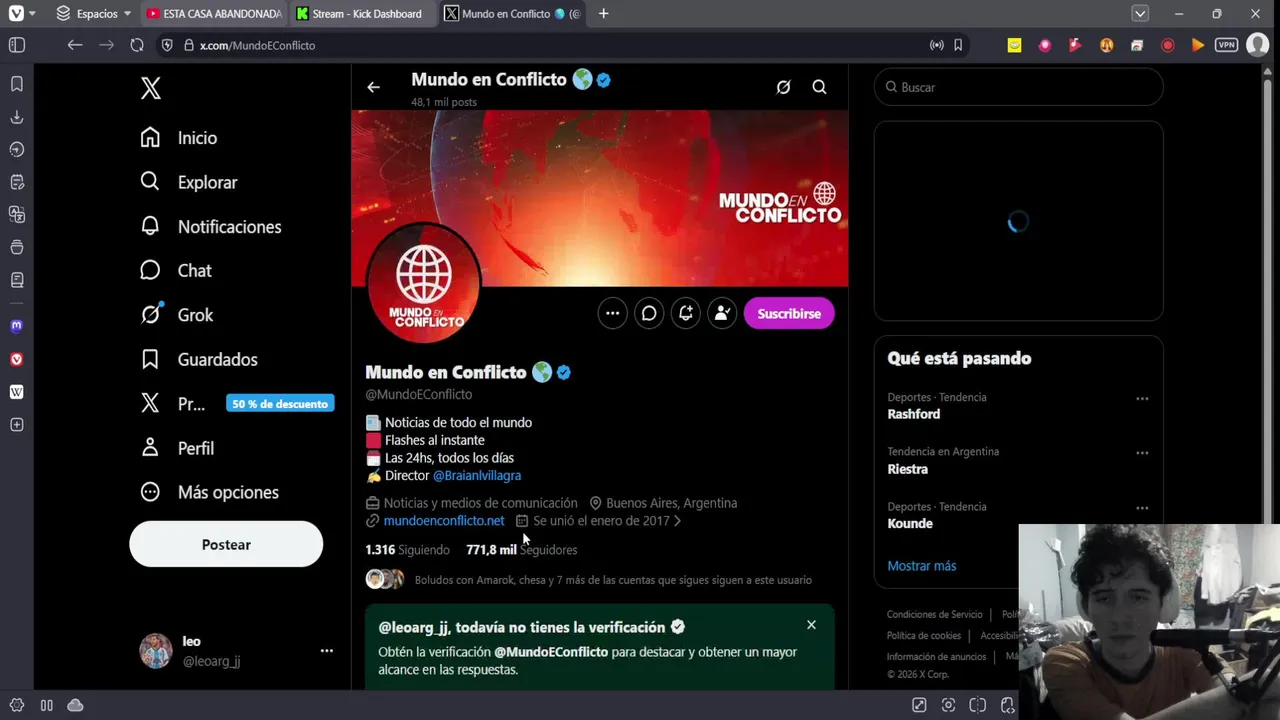Open Guardados in X navigation

coord(199,359)
